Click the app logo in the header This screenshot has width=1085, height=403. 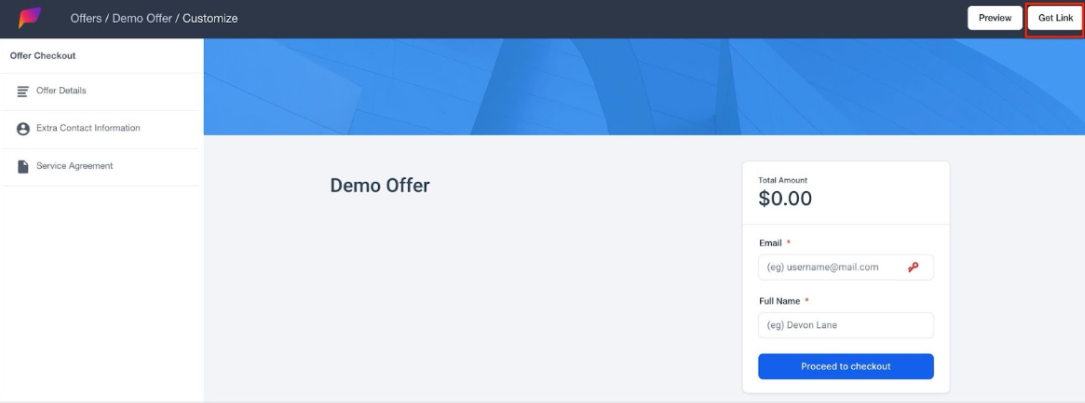coord(30,18)
